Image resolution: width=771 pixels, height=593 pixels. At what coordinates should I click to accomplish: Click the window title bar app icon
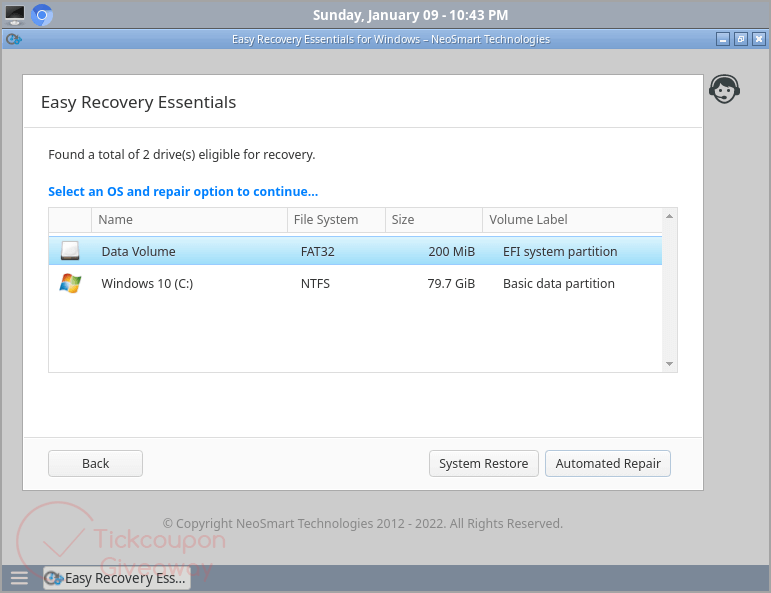(14, 39)
